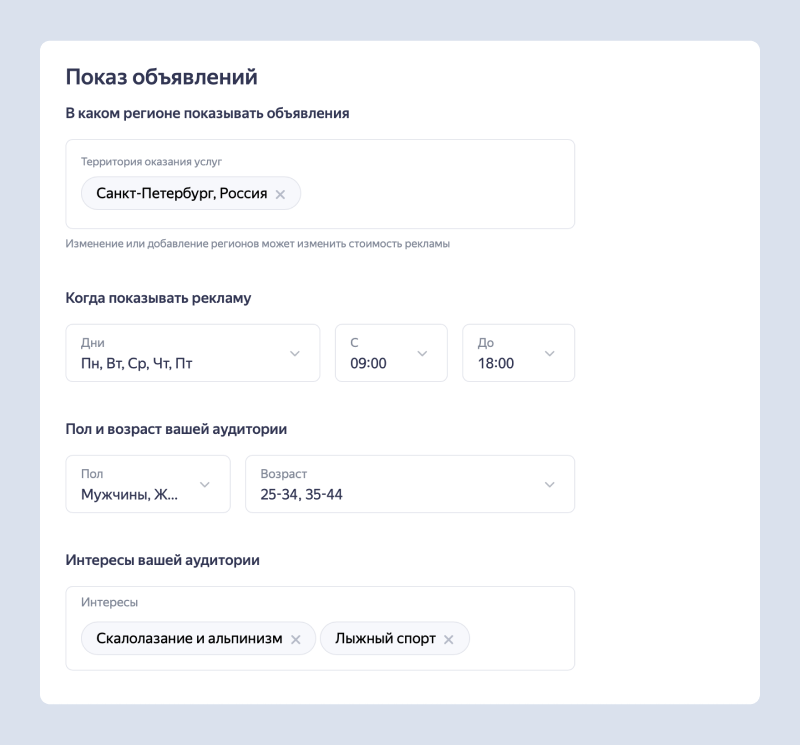Click the chevron arrow in the Возраст field
This screenshot has width=800, height=745.
[x=549, y=484]
